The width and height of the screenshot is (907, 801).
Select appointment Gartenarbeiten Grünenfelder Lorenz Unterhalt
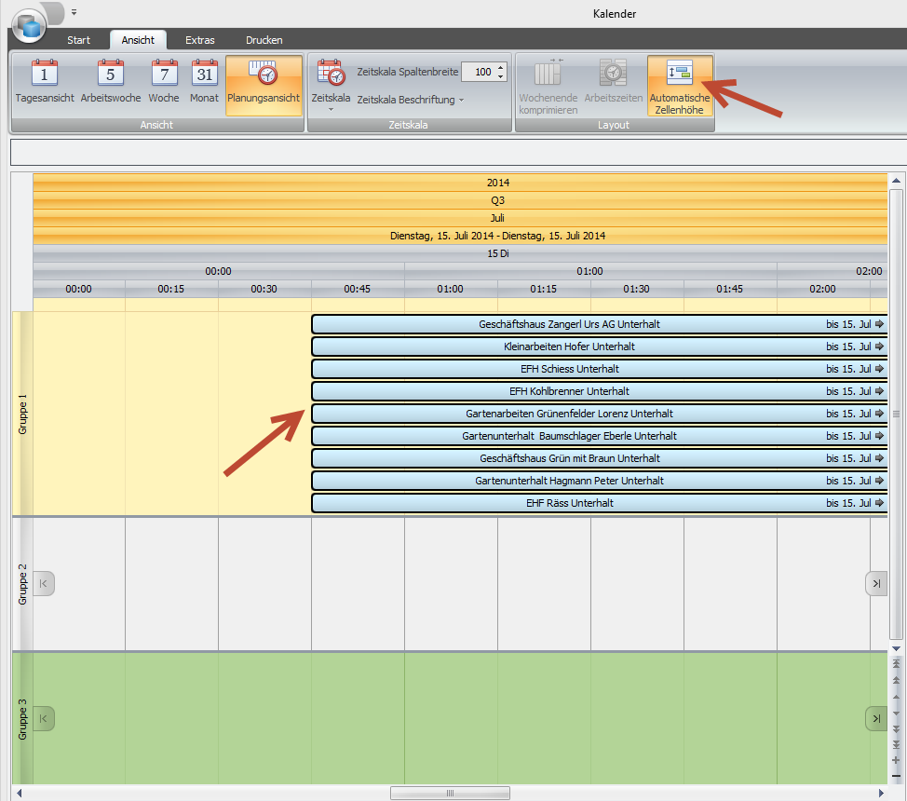[x=599, y=414]
